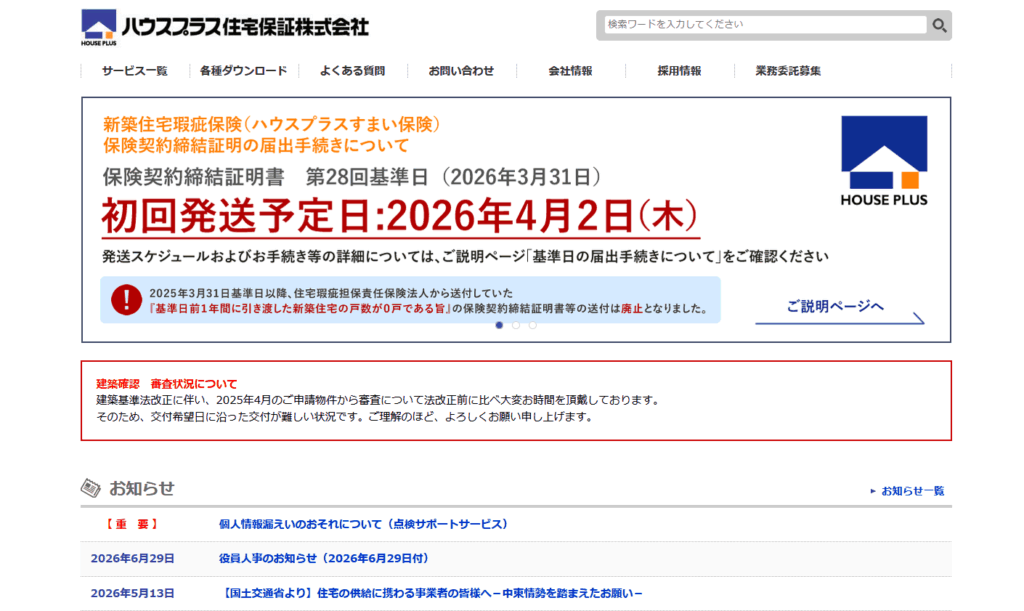The height and width of the screenshot is (611, 1024).
Task: Open the お問い合わせ menu item
Action: (x=461, y=70)
